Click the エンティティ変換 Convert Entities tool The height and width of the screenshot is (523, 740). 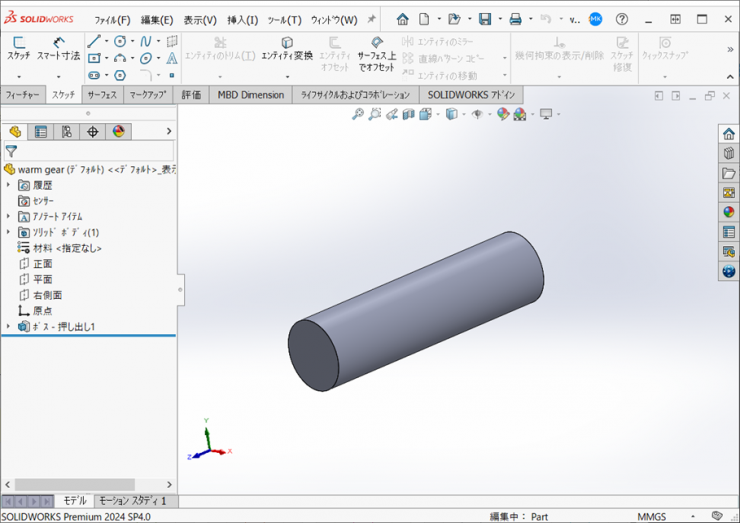287,48
